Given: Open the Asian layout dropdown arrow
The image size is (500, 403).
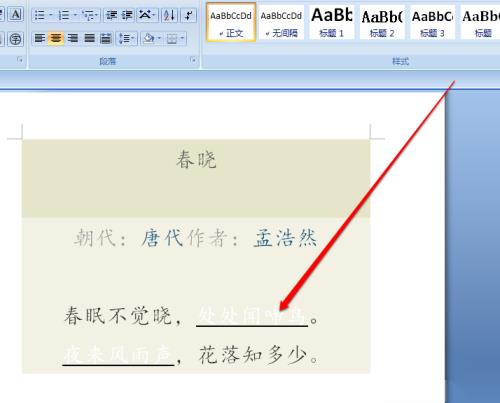Looking at the screenshot, I should click(154, 15).
